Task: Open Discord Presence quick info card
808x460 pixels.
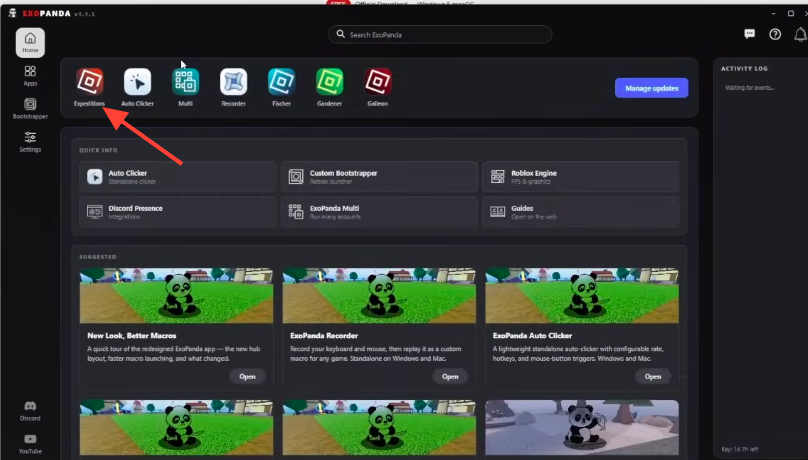Action: point(178,212)
